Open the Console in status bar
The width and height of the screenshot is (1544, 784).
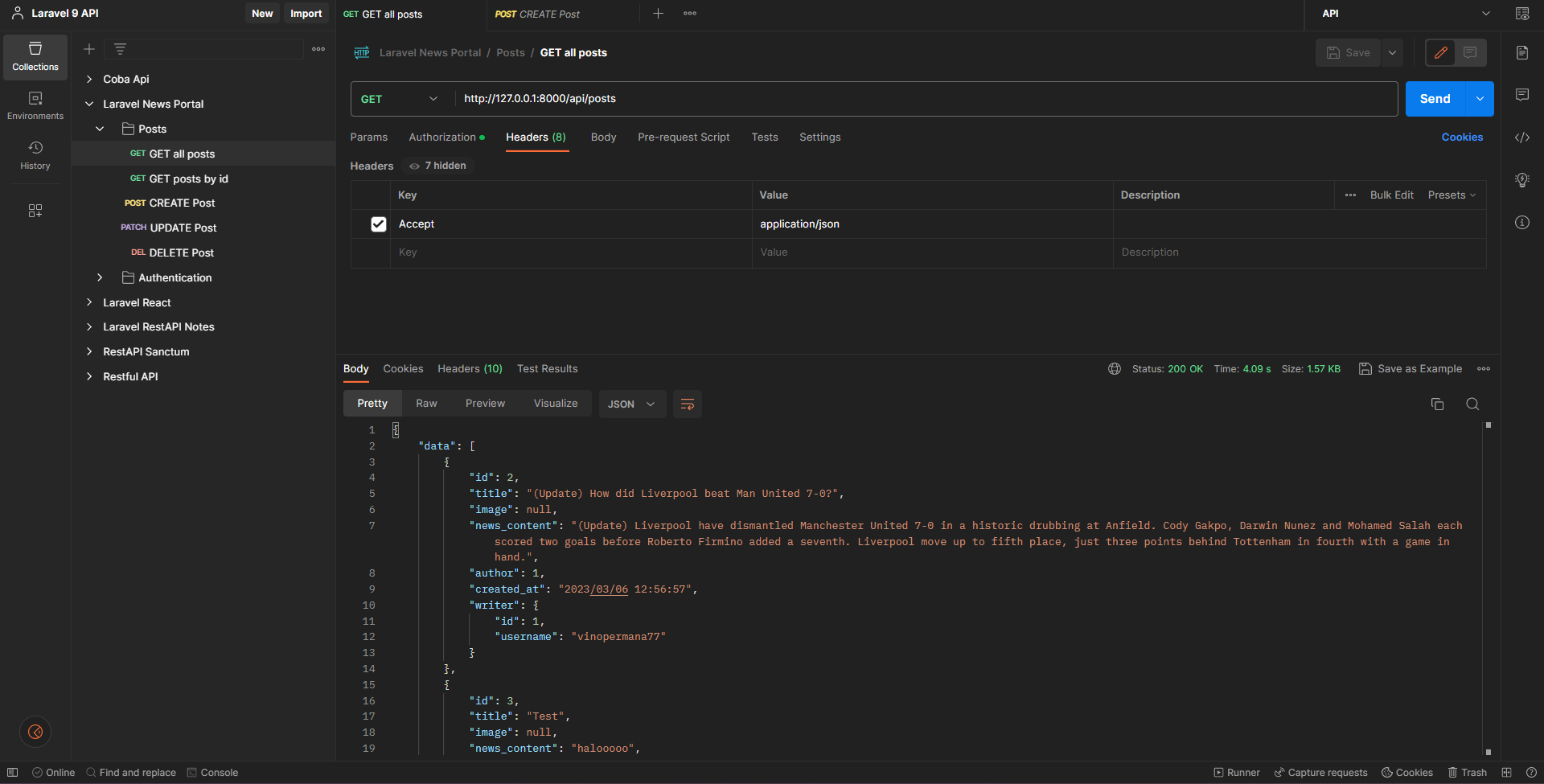[x=212, y=773]
